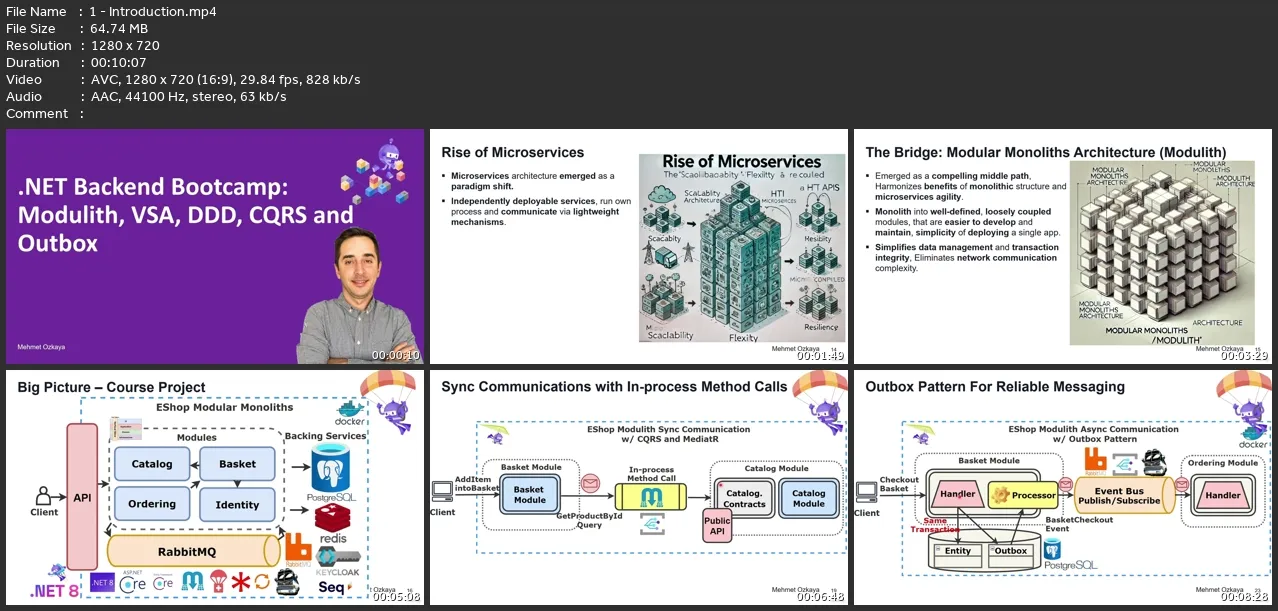1278x611 pixels.
Task: Click the Client person icon beside API box
Action: click(43, 495)
